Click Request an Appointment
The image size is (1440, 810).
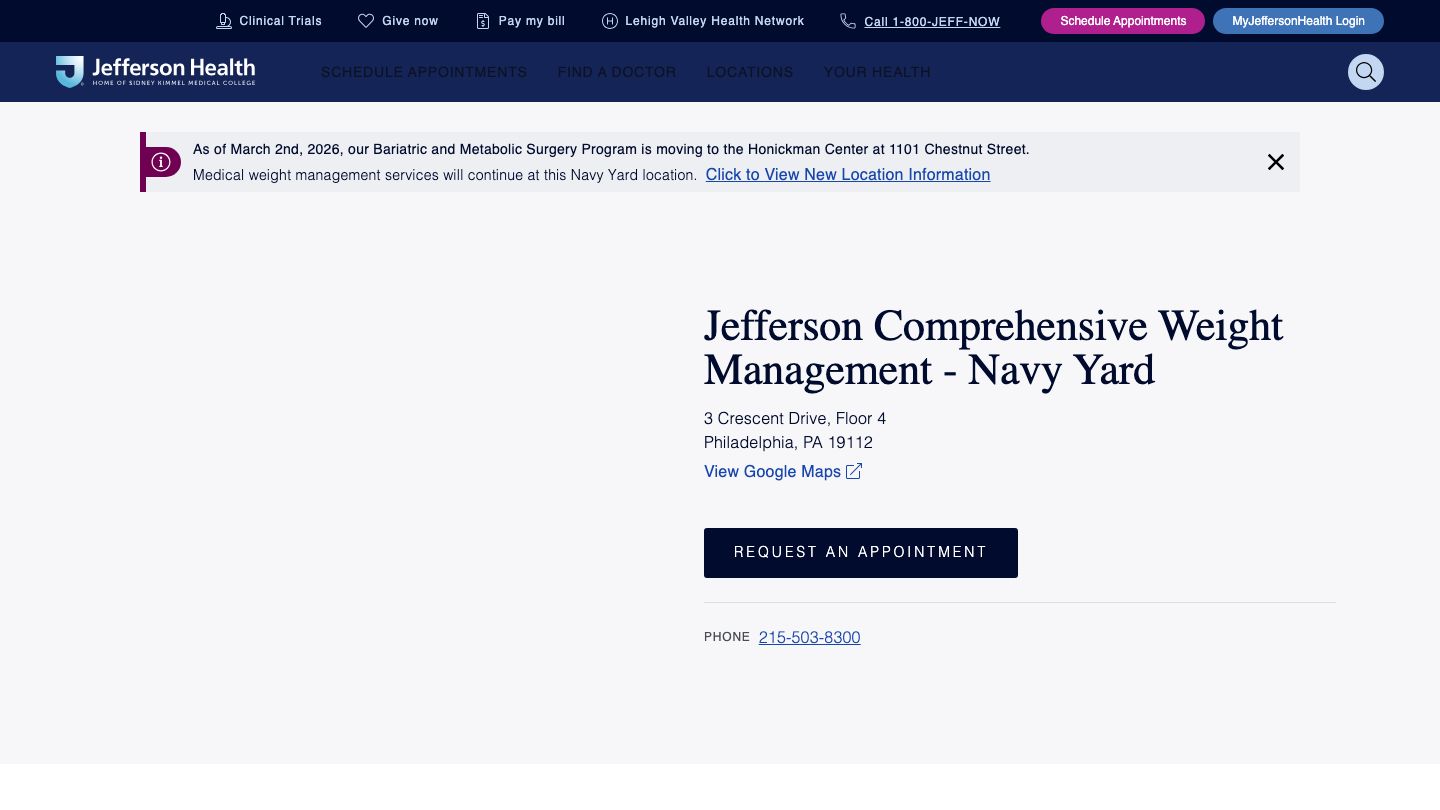click(x=860, y=552)
